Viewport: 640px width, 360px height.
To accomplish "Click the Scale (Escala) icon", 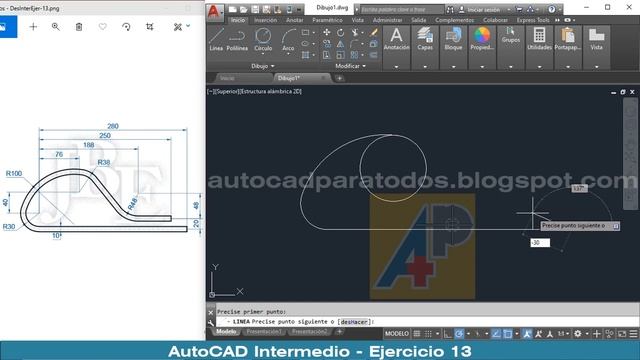I will pyautogui.click(x=340, y=55).
